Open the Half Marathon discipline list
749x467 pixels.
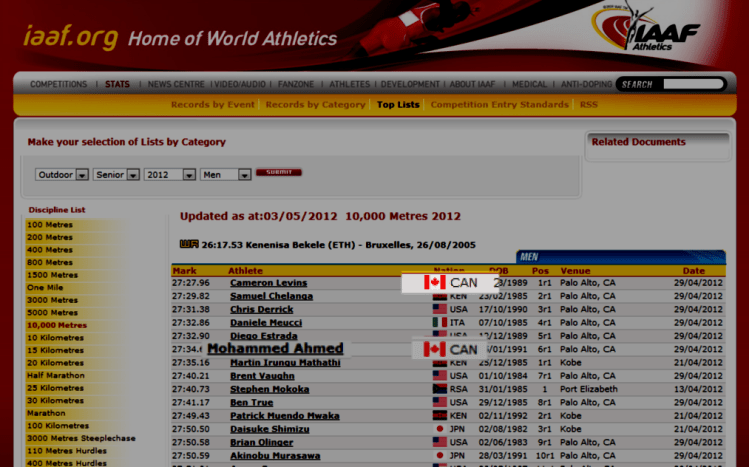pos(55,375)
